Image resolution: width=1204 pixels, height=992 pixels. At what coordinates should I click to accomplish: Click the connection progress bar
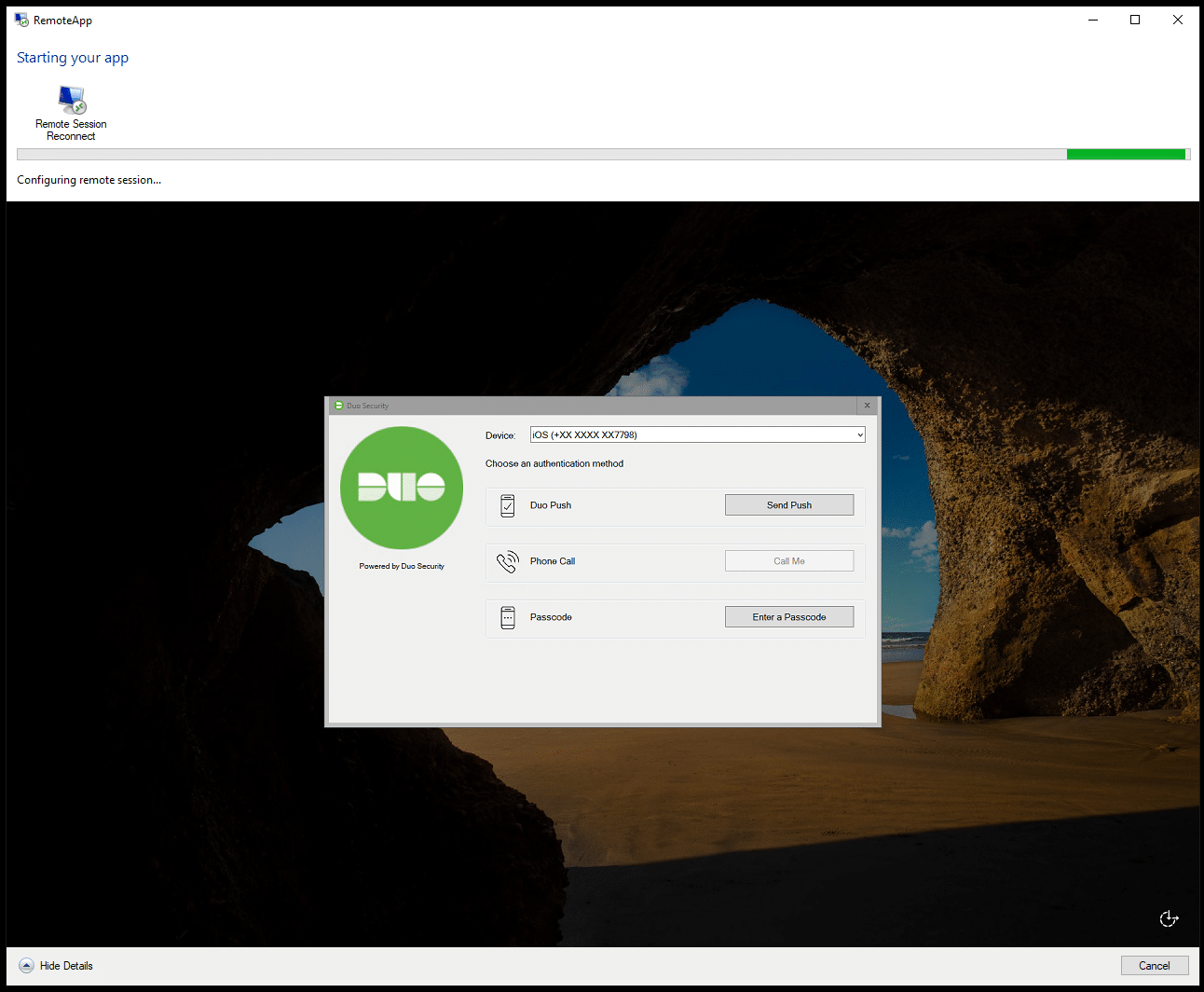pyautogui.click(x=604, y=155)
